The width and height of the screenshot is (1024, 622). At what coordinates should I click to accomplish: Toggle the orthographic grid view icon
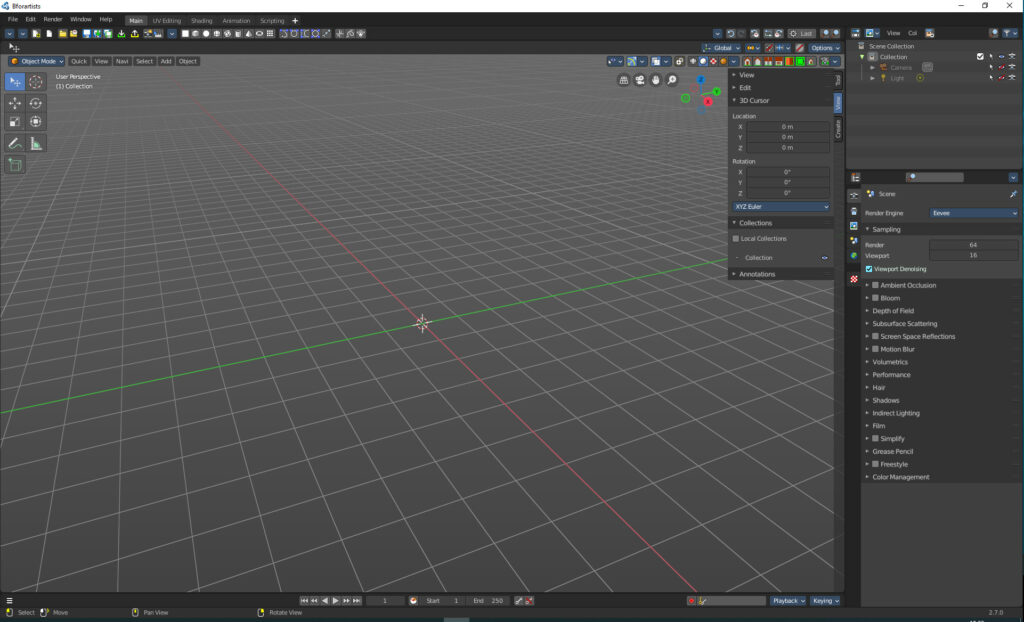624,80
